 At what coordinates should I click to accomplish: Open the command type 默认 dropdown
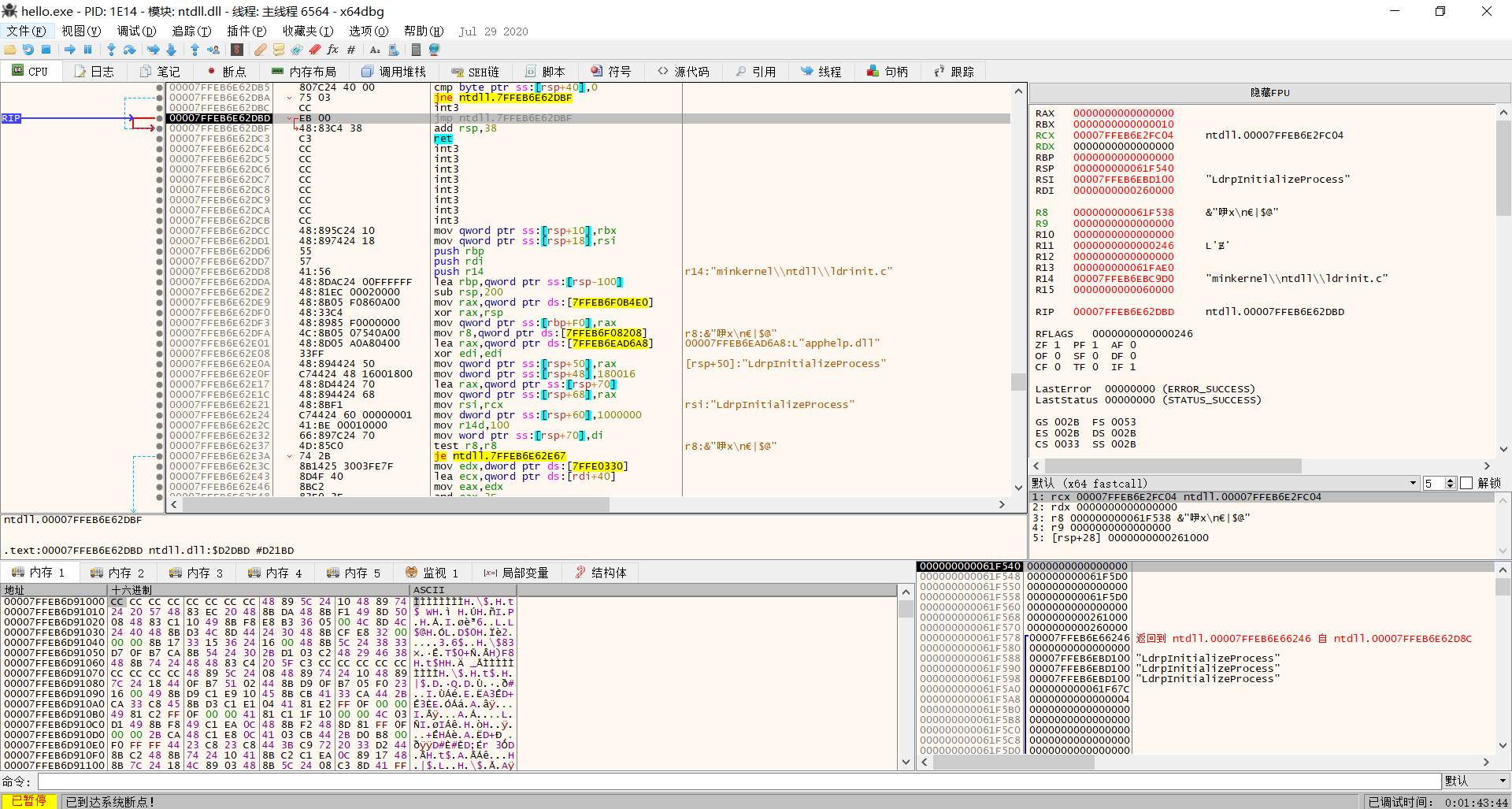click(1477, 781)
